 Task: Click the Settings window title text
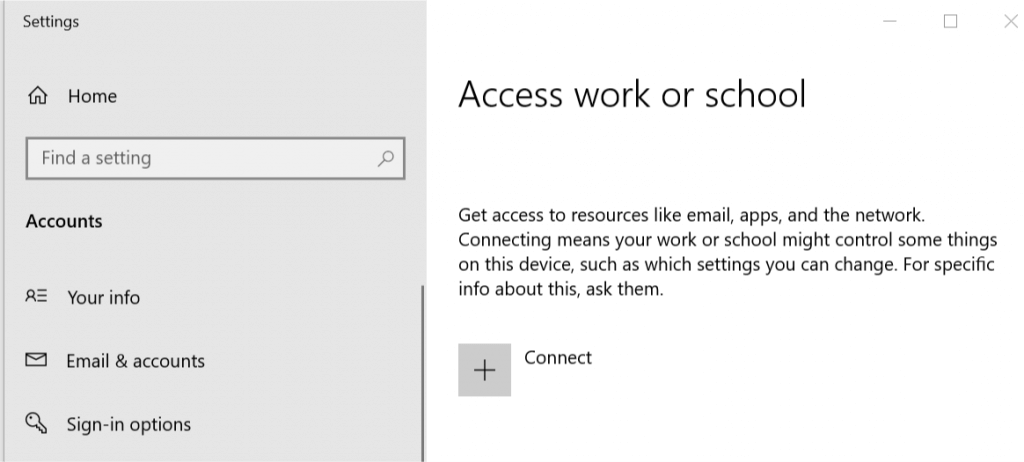51,22
